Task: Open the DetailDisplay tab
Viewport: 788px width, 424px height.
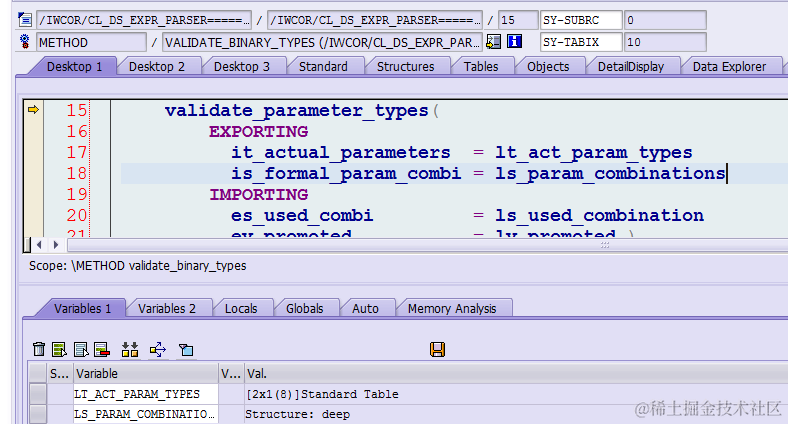Action: [x=631, y=67]
